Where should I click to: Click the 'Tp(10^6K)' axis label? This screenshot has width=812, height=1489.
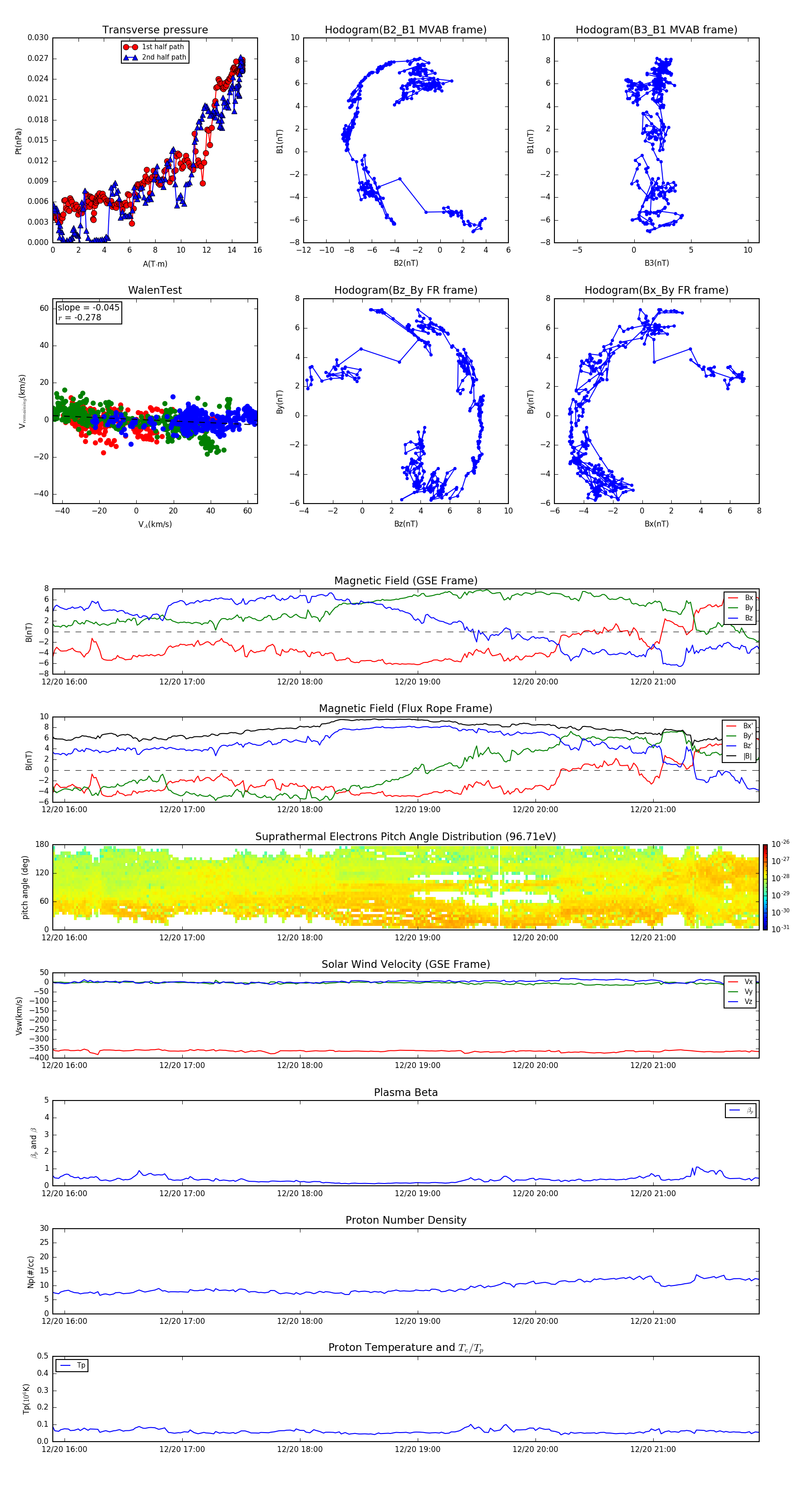click(x=27, y=1399)
